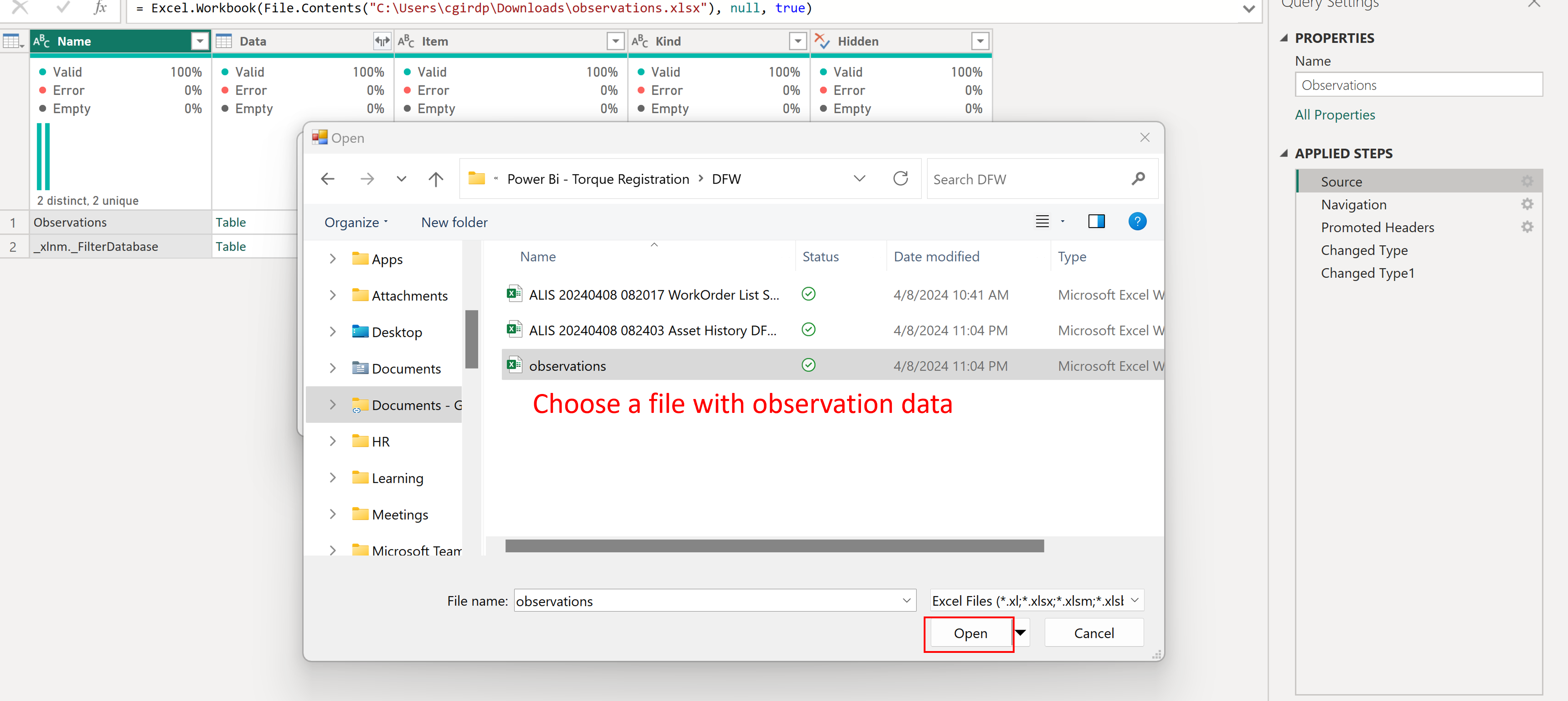Change the file view layout

pos(1042,222)
